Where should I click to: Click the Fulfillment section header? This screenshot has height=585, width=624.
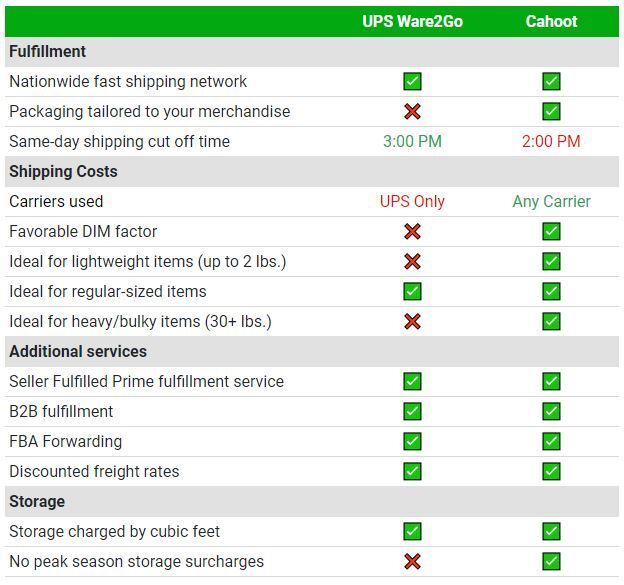48,51
